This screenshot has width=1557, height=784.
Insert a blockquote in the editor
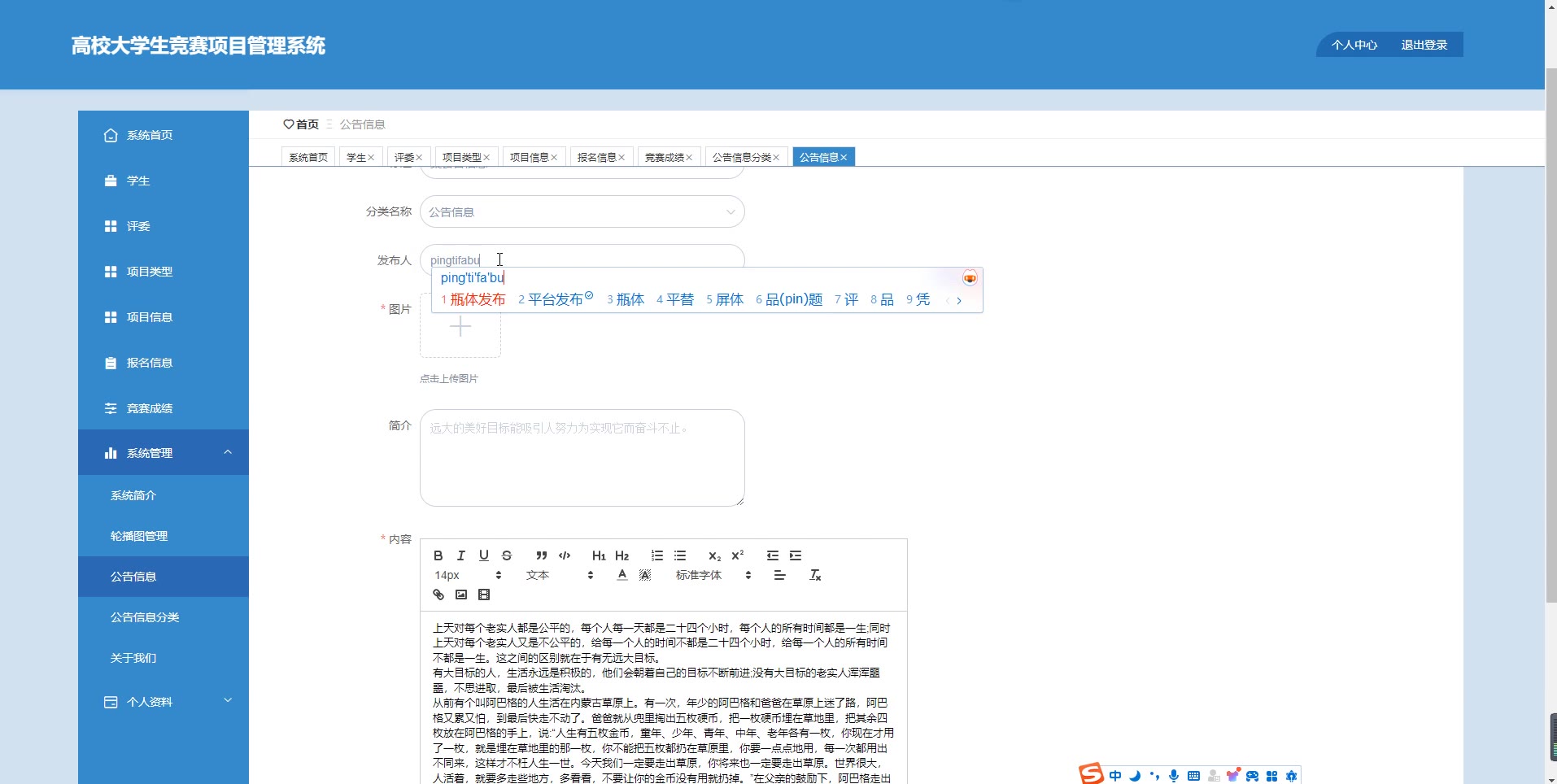coord(542,555)
